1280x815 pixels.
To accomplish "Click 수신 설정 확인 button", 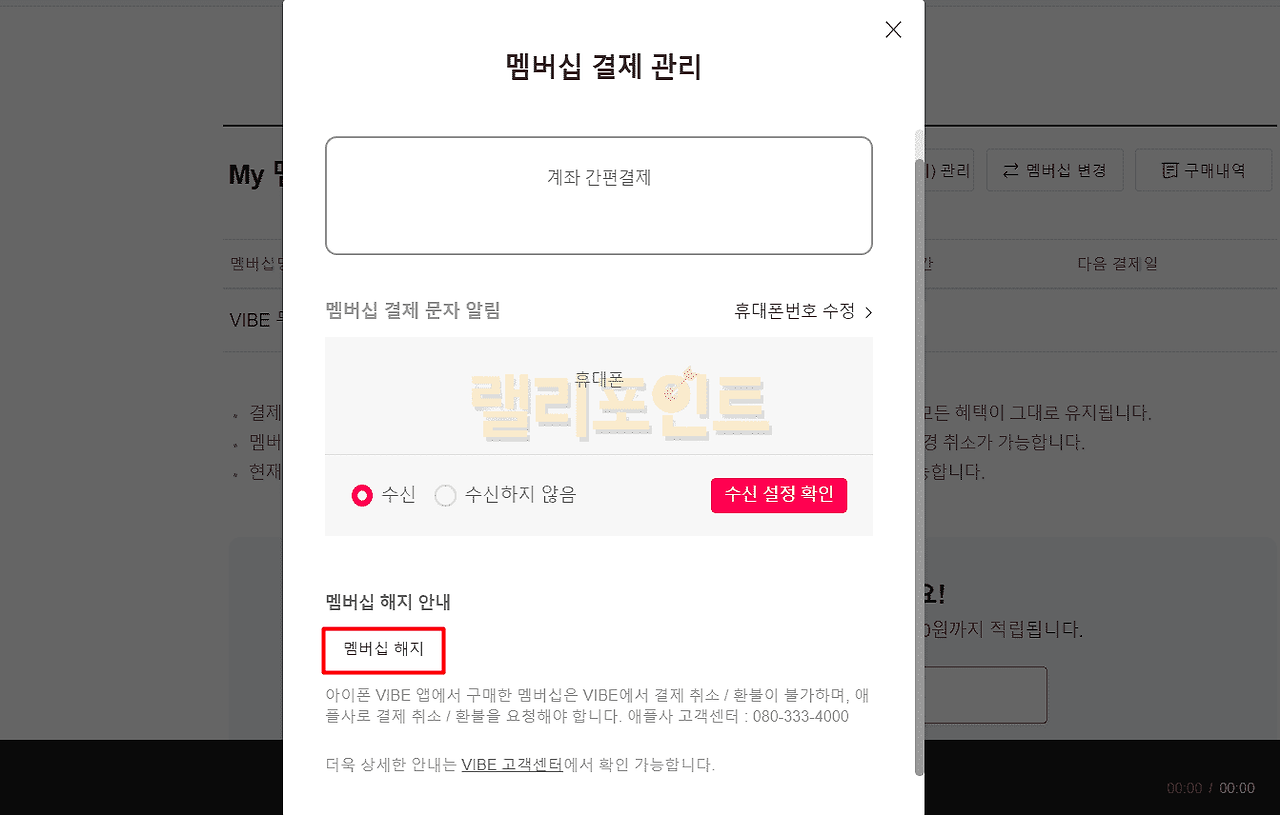I will coord(779,494).
